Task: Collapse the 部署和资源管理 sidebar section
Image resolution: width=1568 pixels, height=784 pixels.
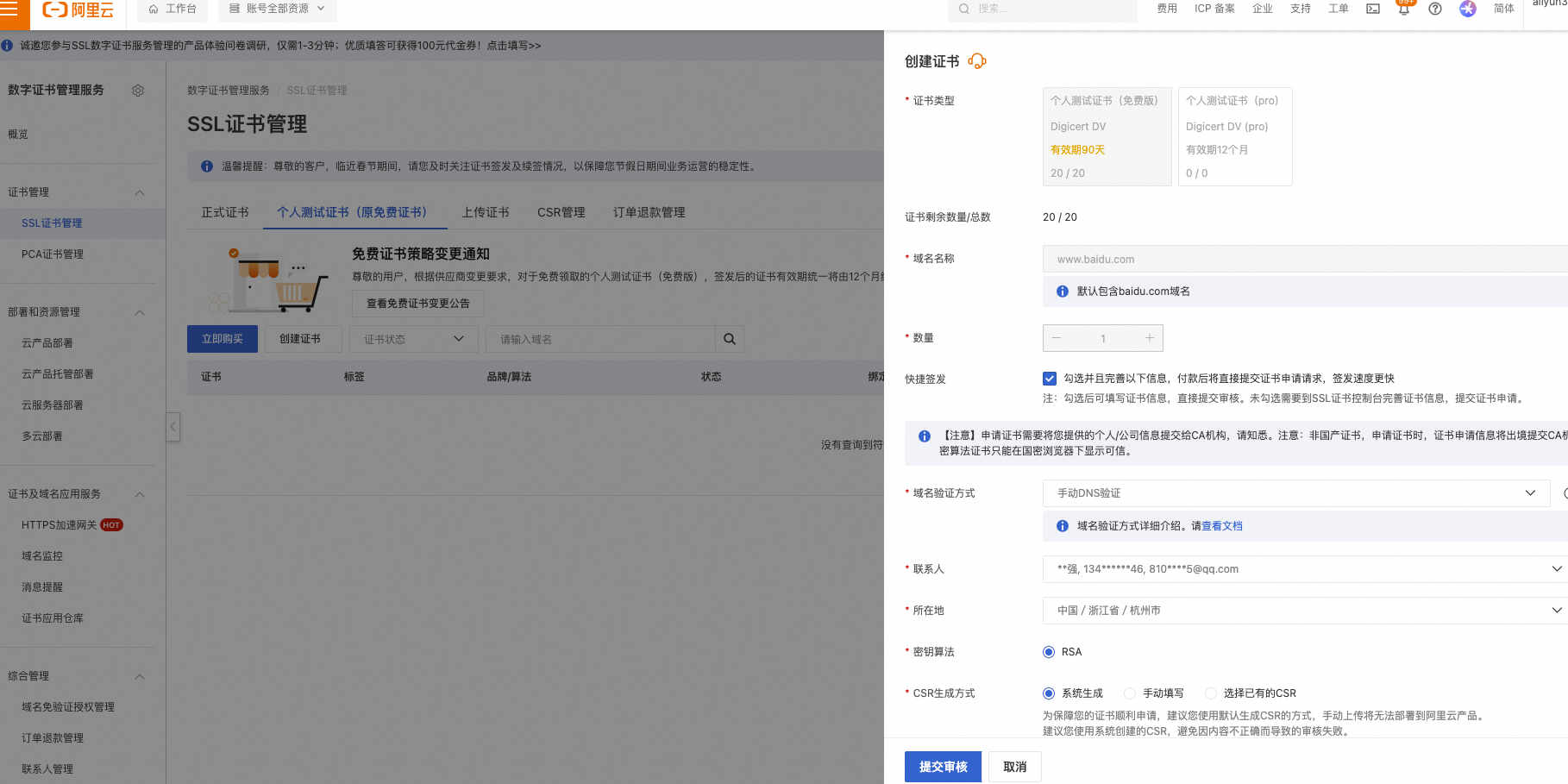Action: [140, 312]
